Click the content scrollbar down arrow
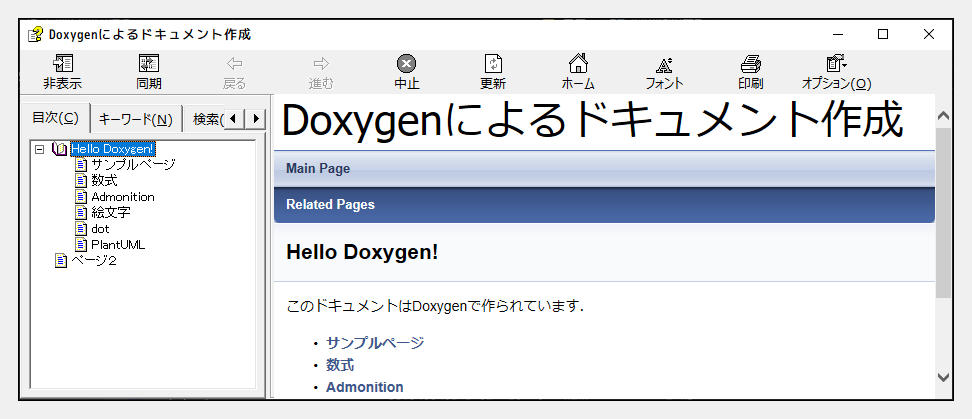 [943, 377]
